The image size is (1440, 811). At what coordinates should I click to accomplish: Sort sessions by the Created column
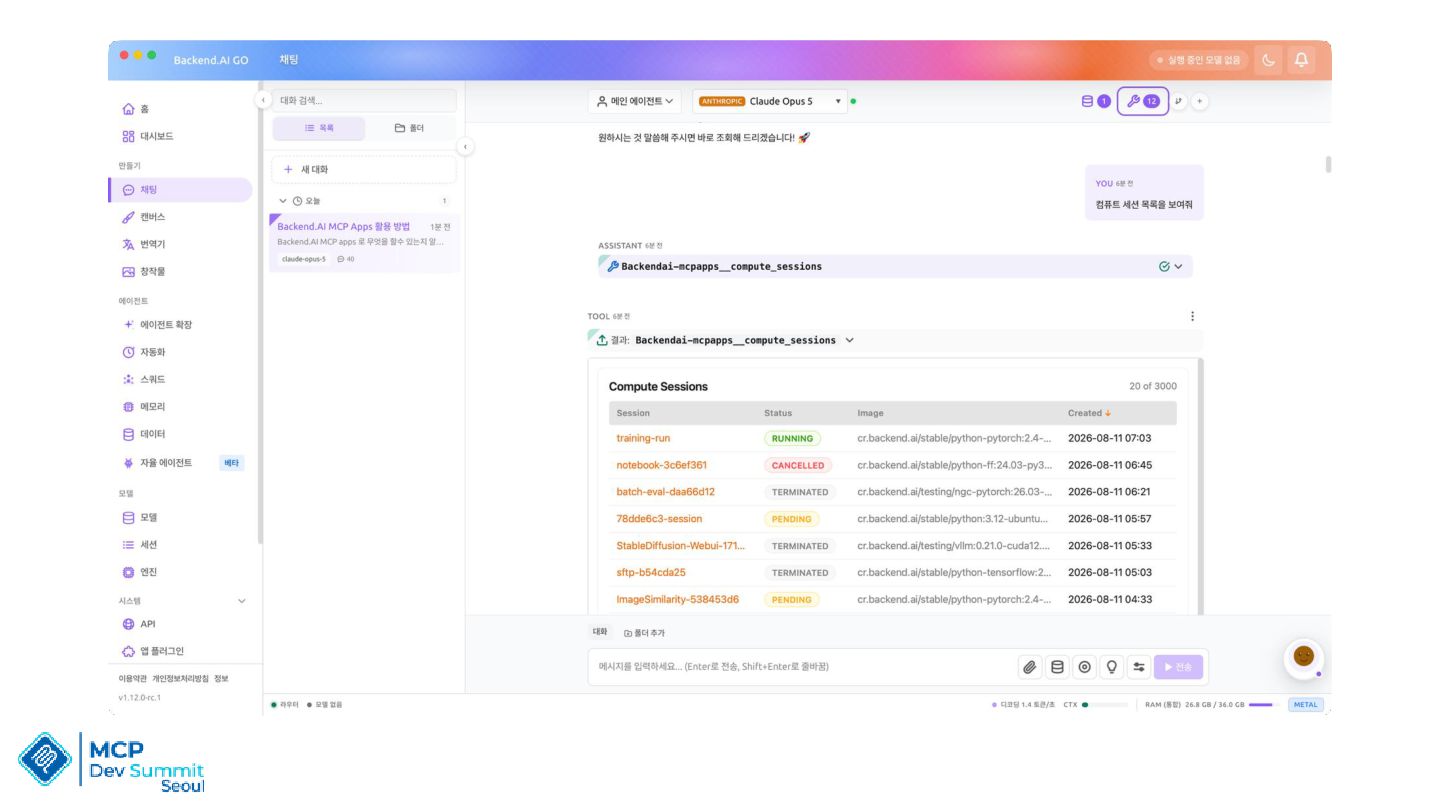tap(1089, 413)
